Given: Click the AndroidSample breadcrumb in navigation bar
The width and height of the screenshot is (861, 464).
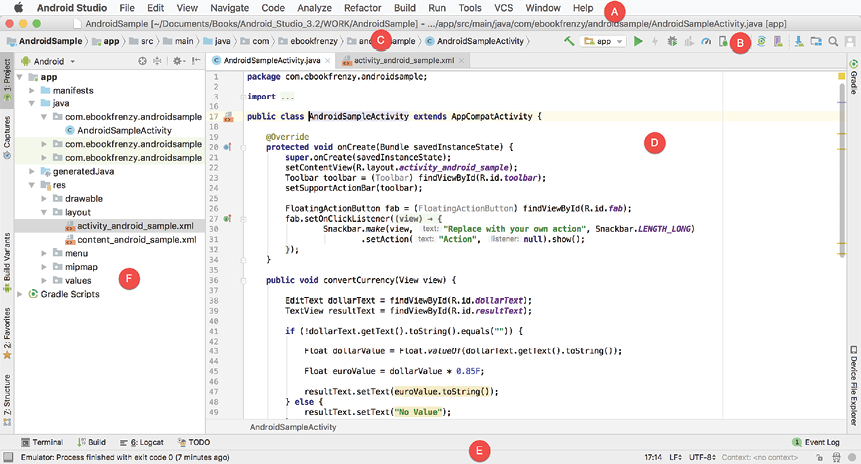Looking at the screenshot, I should click(x=44, y=41).
